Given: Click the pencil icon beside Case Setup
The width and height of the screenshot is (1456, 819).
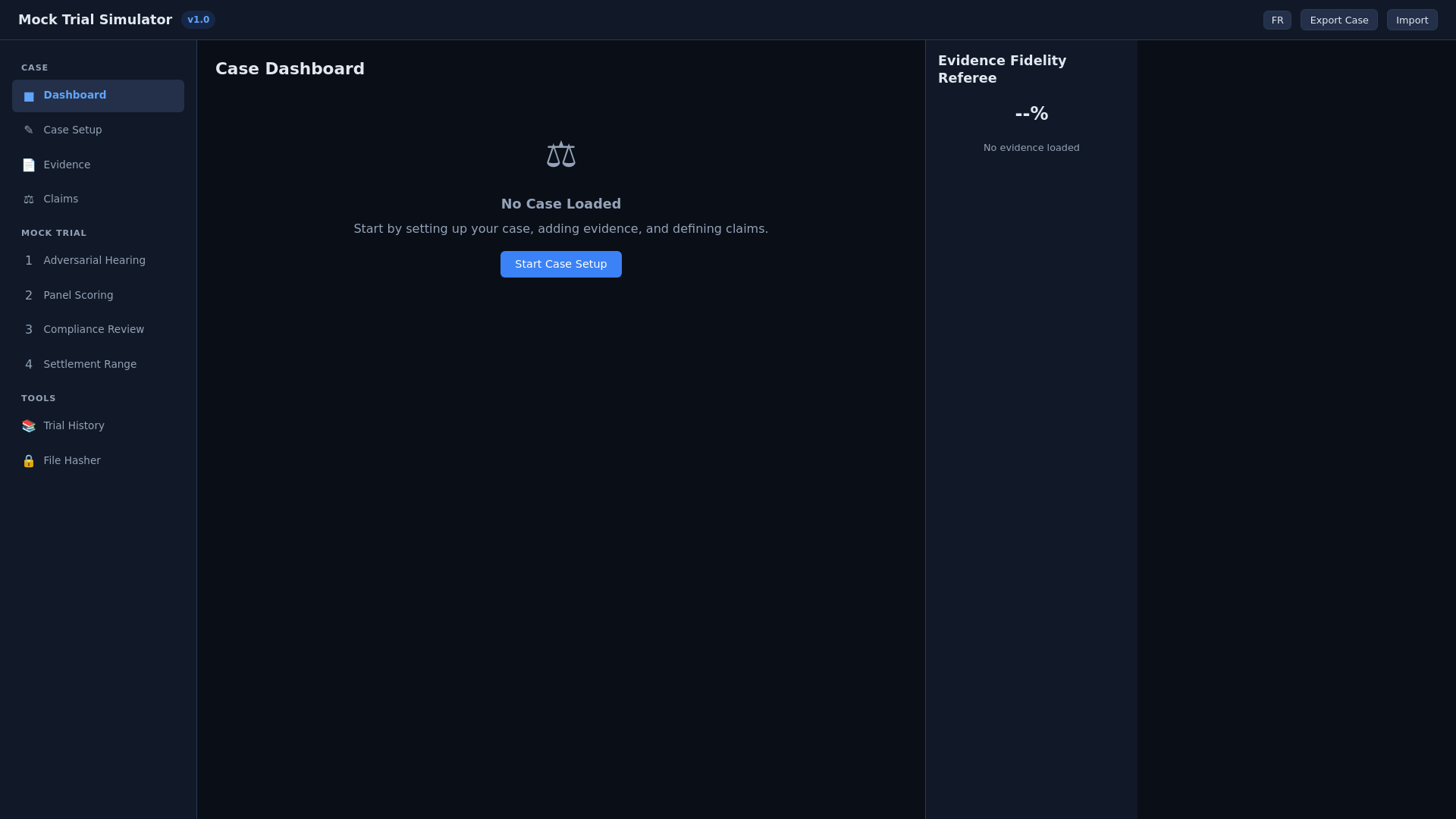Looking at the screenshot, I should [29, 130].
